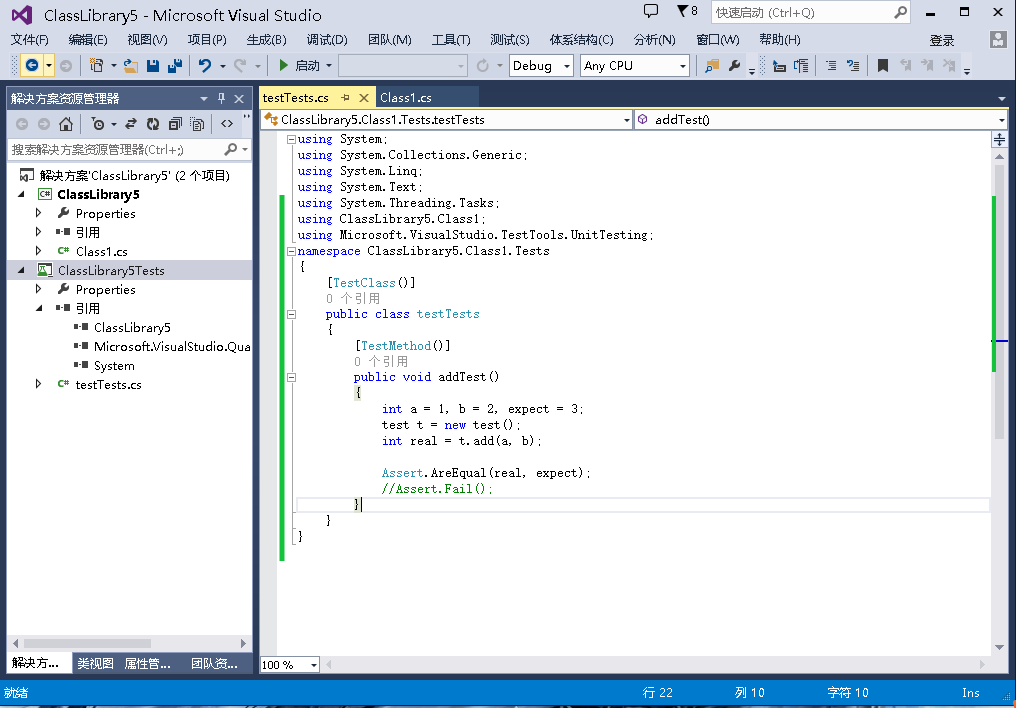Screen dimensions: 1016x708
Task: Click the pending changes filter clock icon
Action: coord(98,124)
